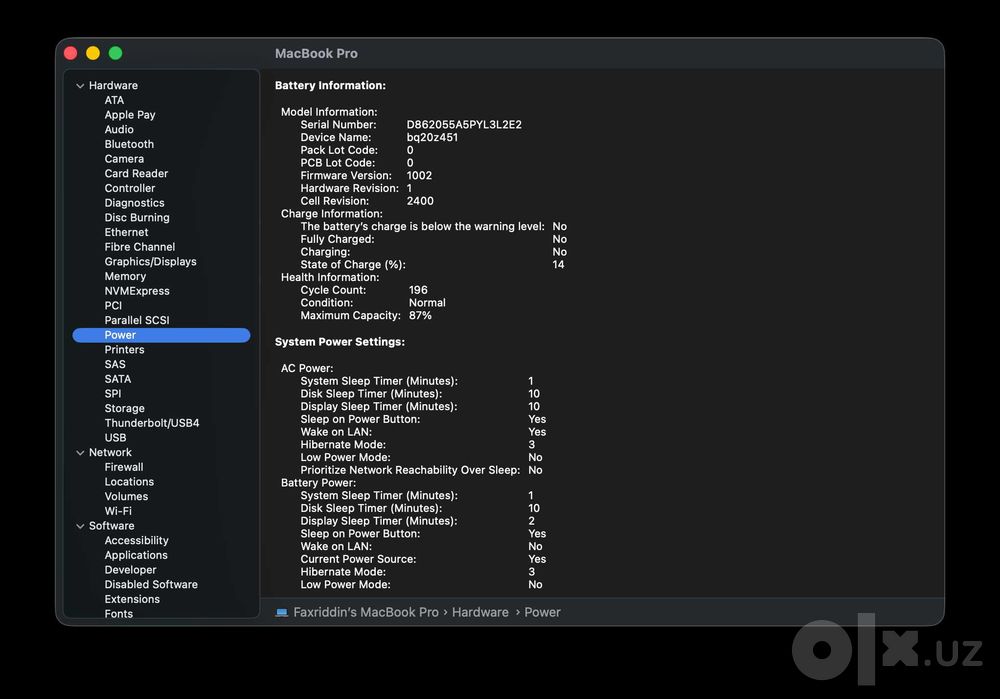Click the Cycle Count value 196
The width and height of the screenshot is (1000, 699).
point(418,290)
